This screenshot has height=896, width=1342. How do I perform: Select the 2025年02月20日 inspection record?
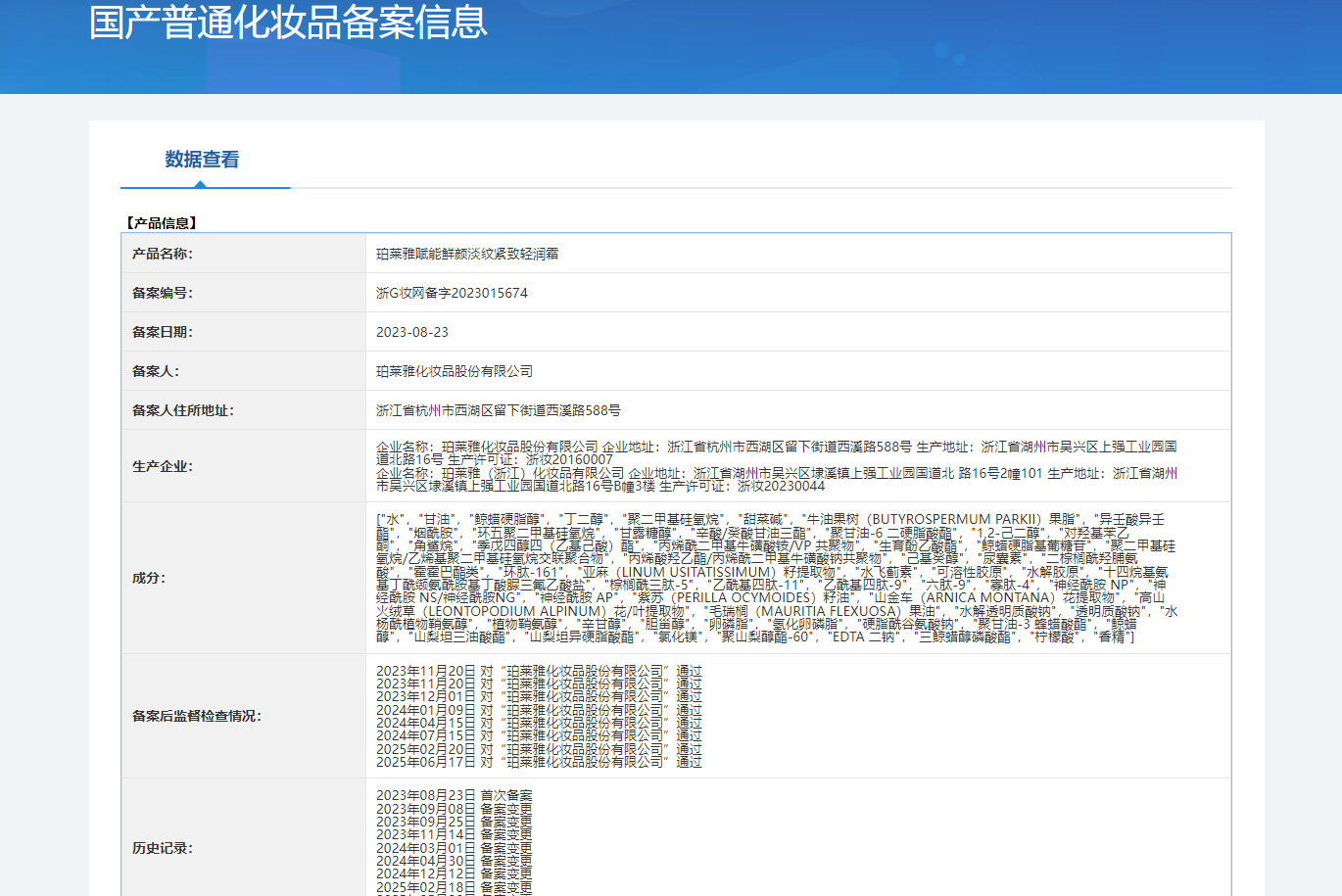pyautogui.click(x=539, y=748)
